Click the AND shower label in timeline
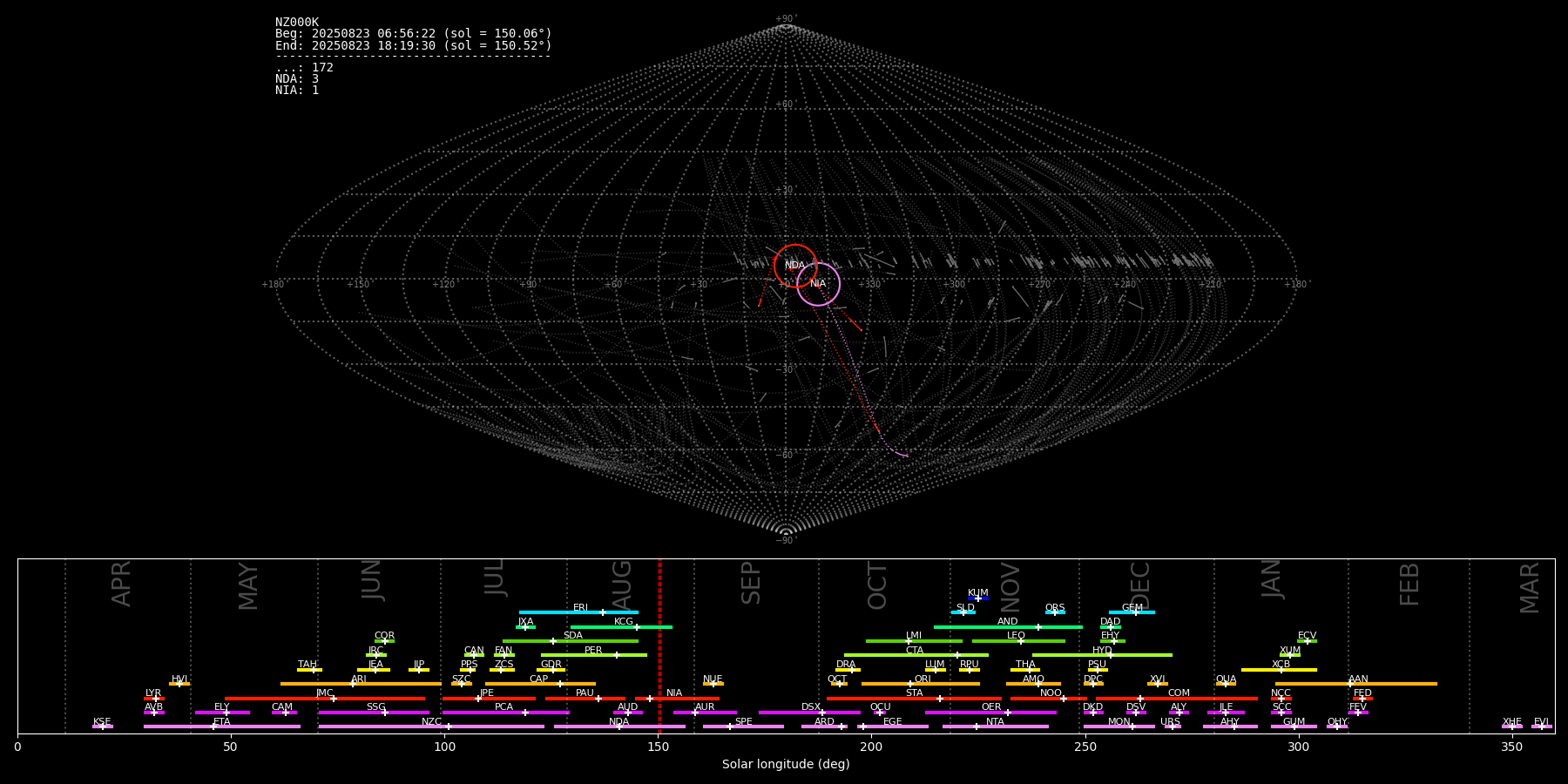Image resolution: width=1568 pixels, height=784 pixels. point(1008,622)
